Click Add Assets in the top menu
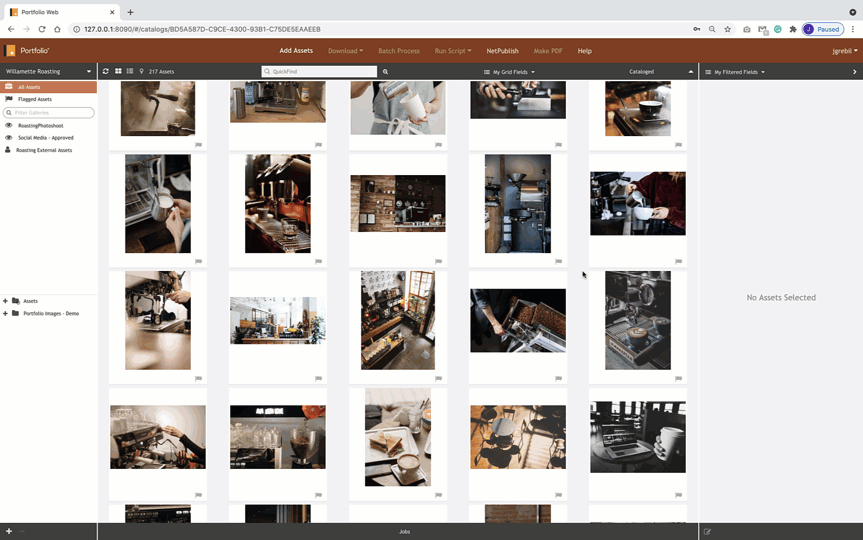Screen dimensions: 863x540 point(296,51)
